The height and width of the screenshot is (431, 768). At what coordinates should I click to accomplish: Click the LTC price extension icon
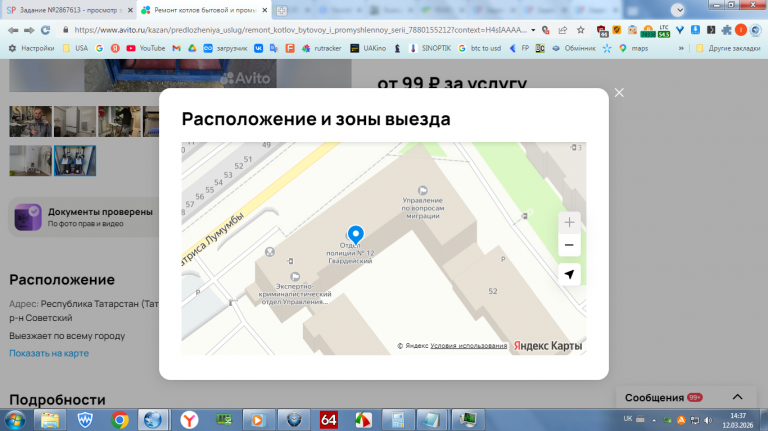click(x=664, y=30)
